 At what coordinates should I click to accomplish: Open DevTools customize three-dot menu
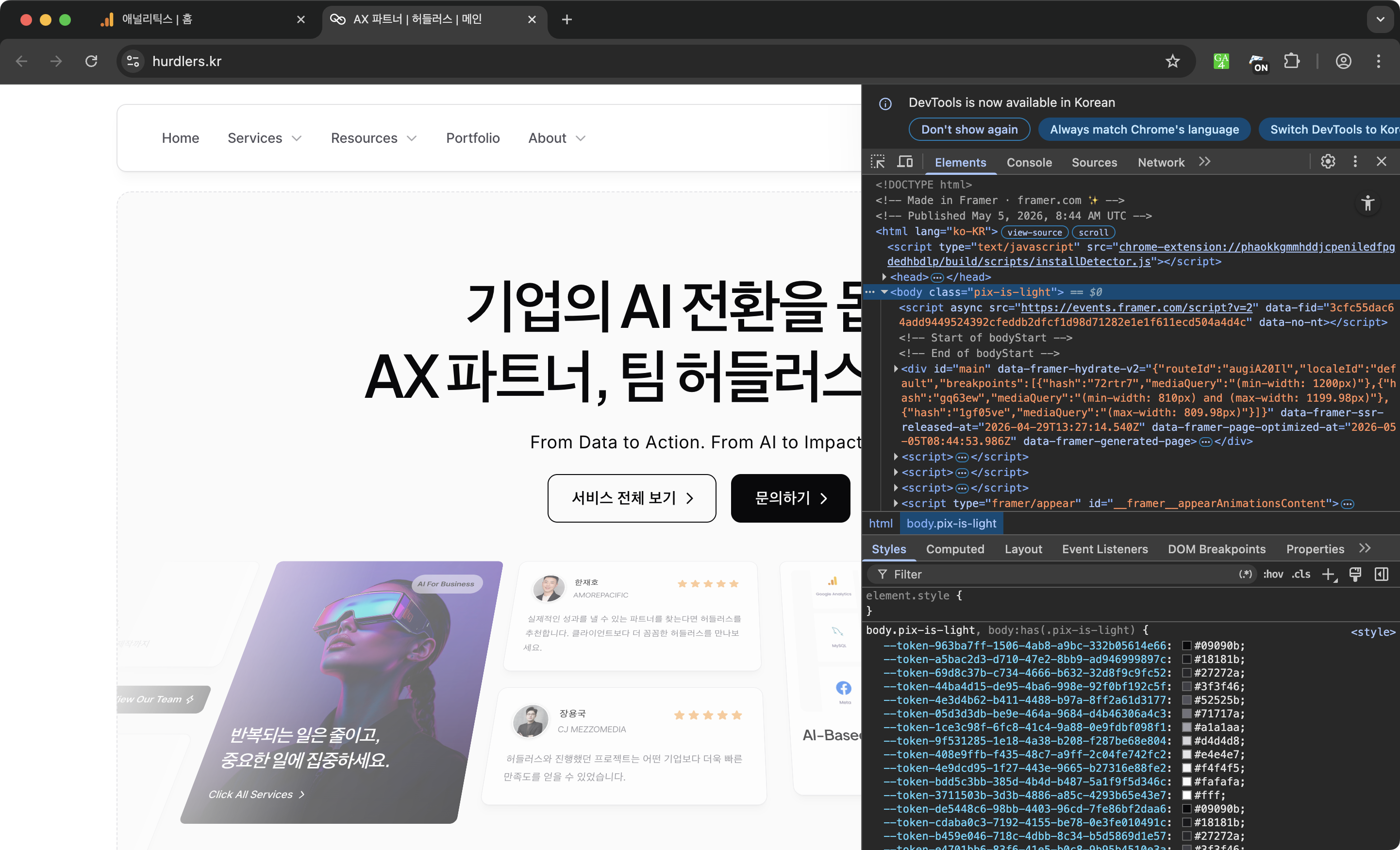tap(1355, 161)
